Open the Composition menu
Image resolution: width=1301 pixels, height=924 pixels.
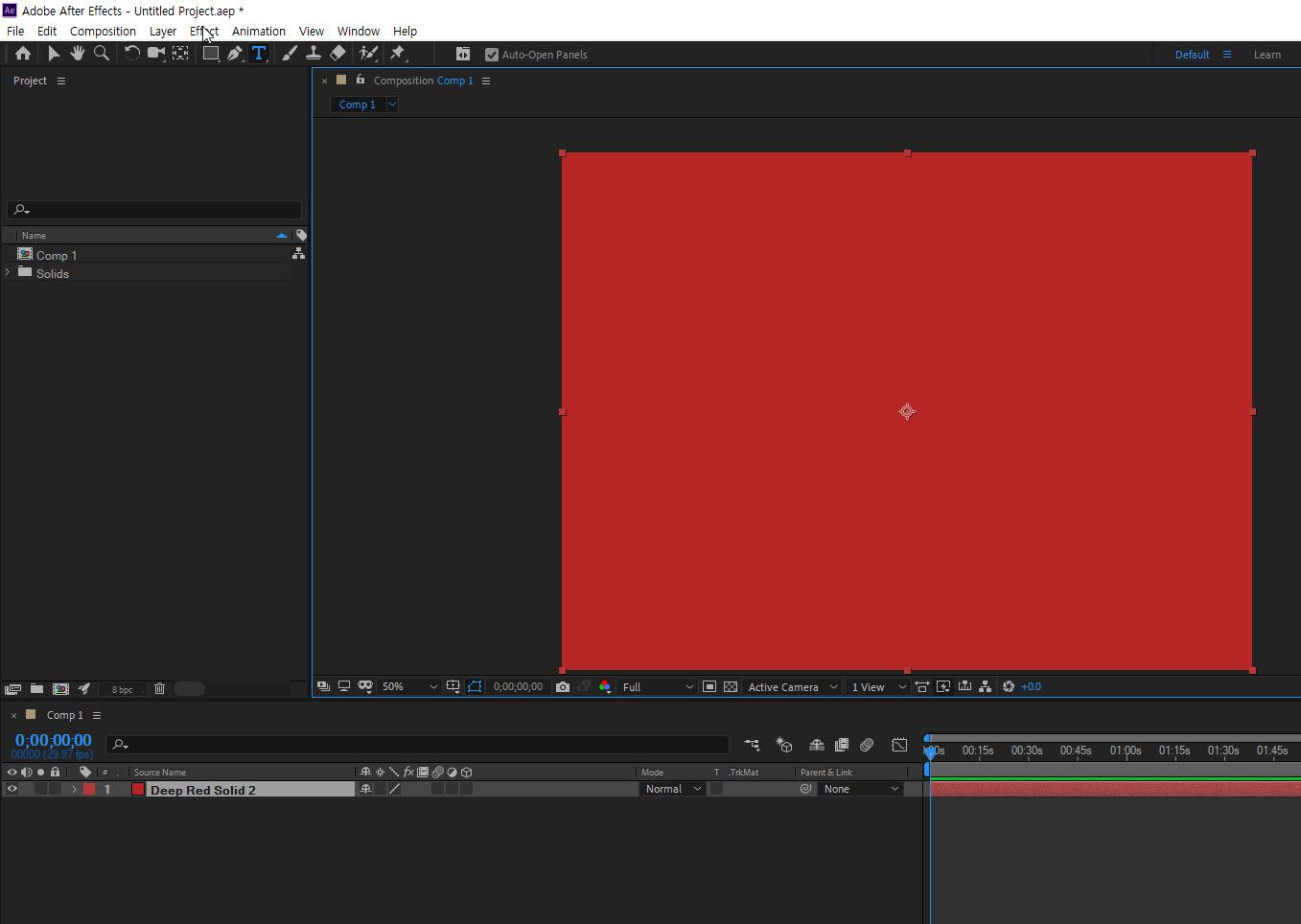click(x=103, y=31)
